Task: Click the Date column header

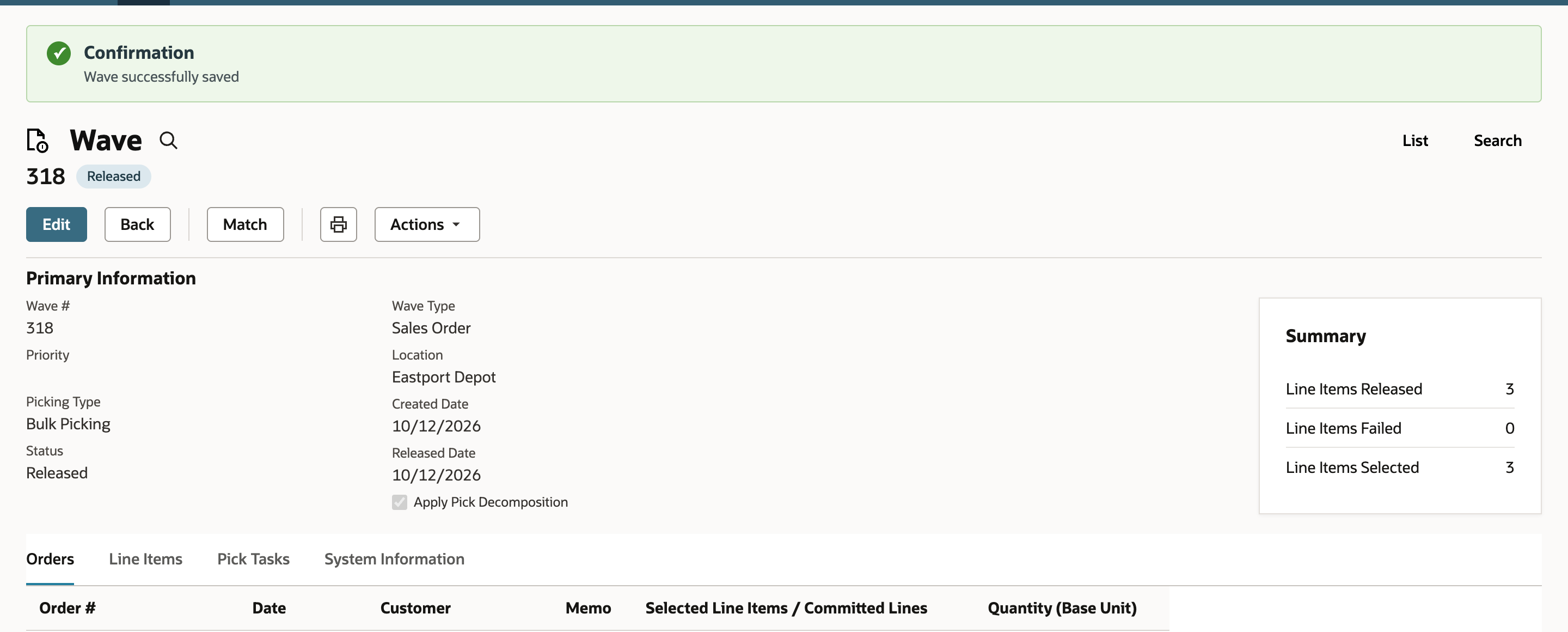Action: click(269, 607)
